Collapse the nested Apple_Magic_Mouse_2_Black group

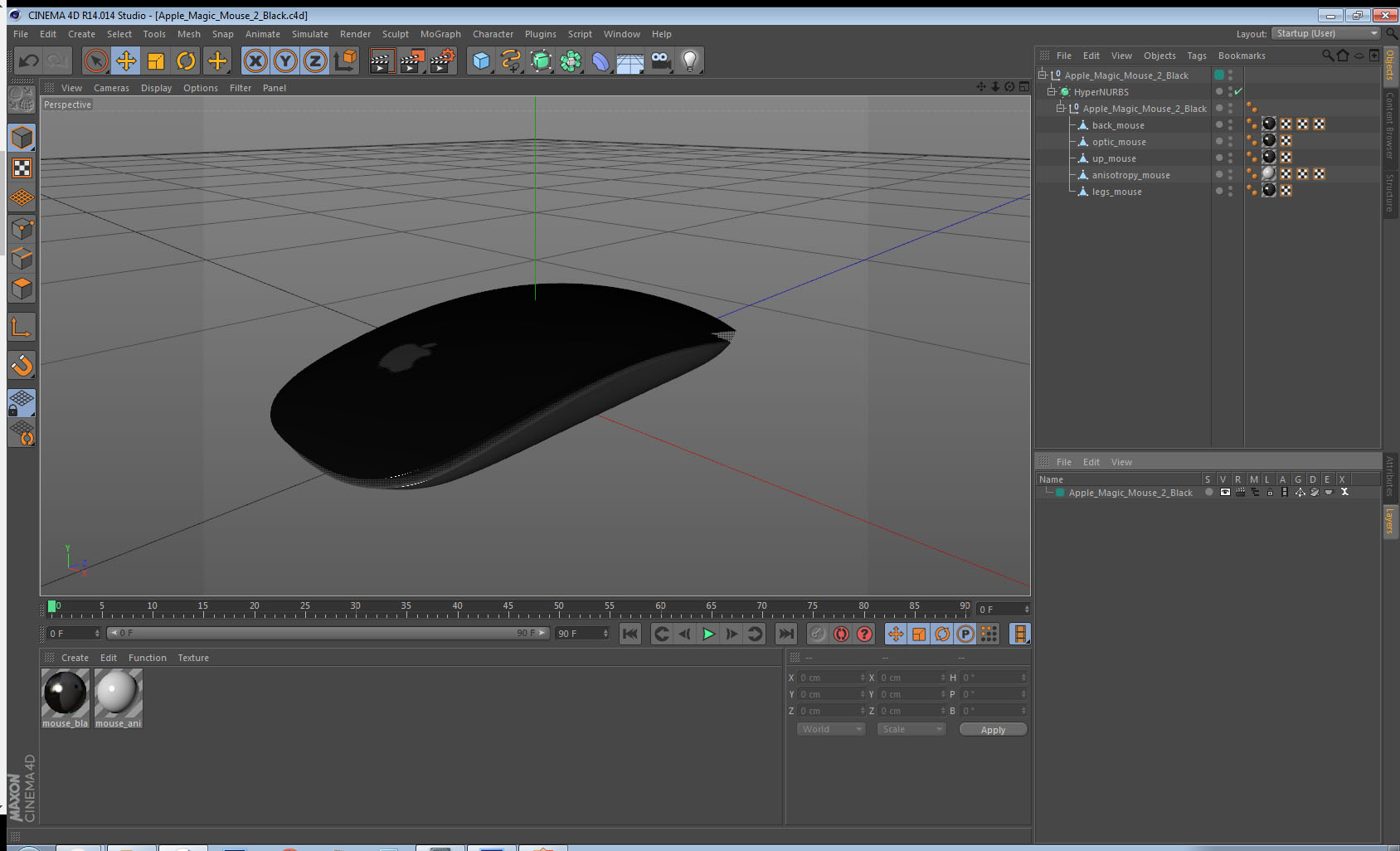[1060, 108]
